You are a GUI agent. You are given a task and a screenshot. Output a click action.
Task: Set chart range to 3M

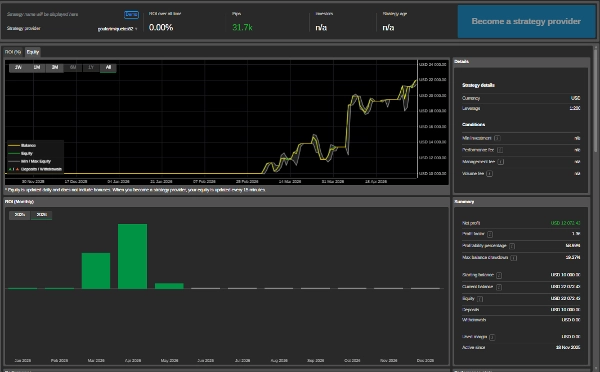coord(55,67)
